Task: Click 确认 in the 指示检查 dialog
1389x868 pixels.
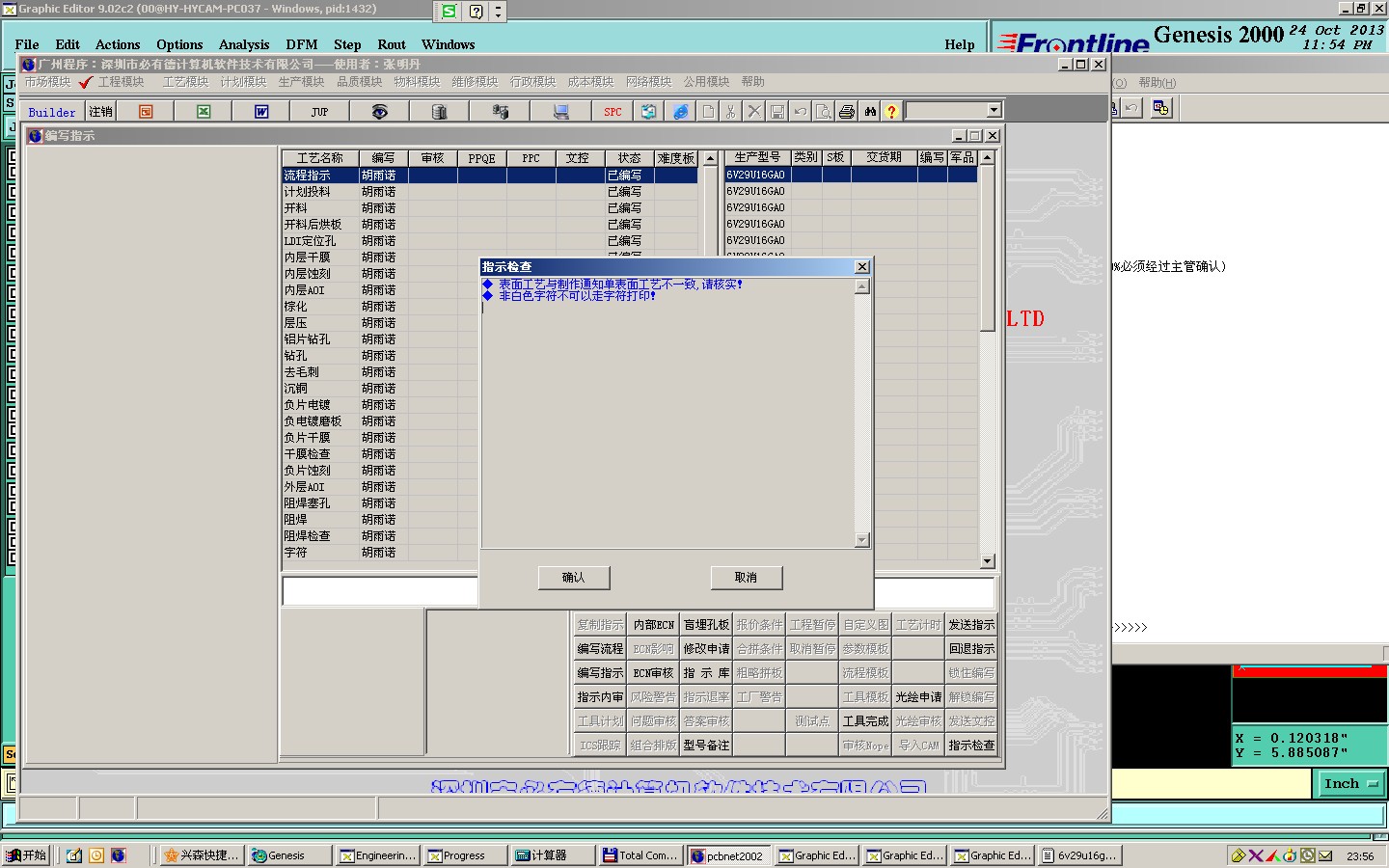Action: [574, 578]
